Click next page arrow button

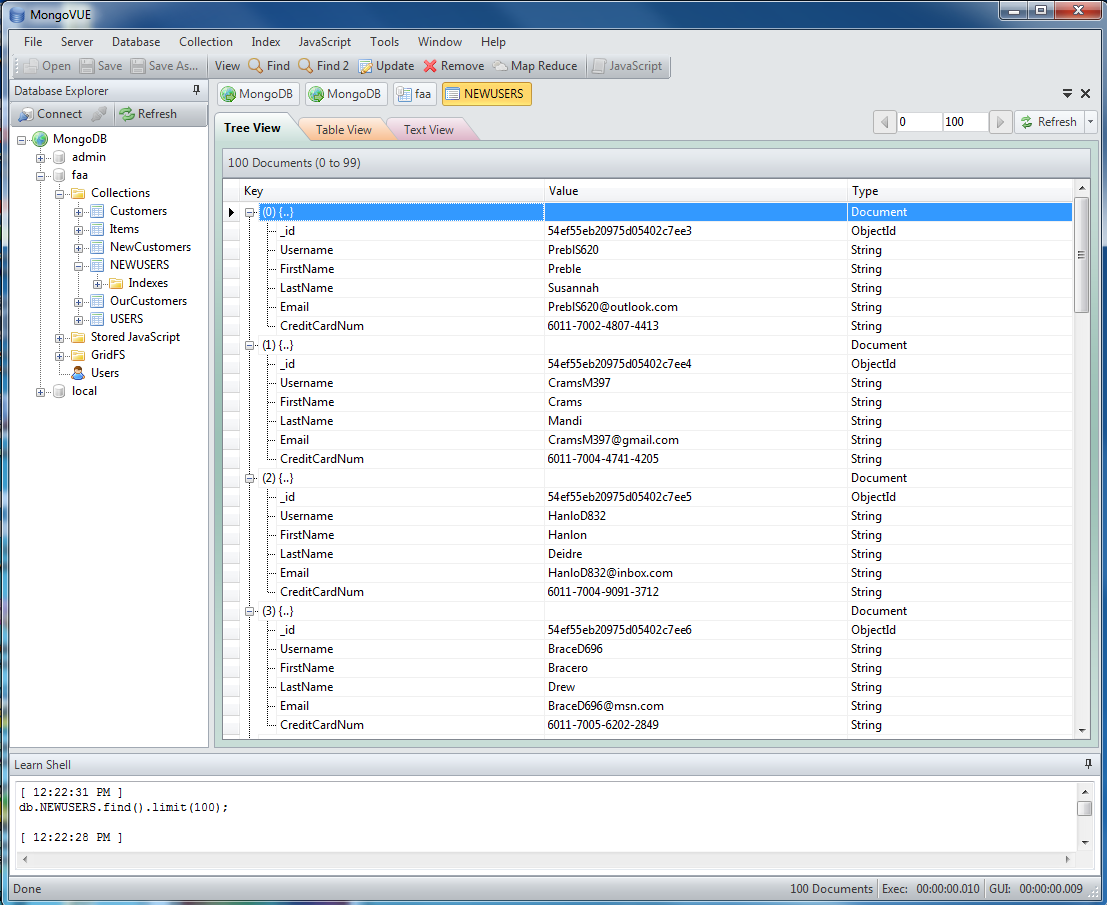(x=1000, y=122)
